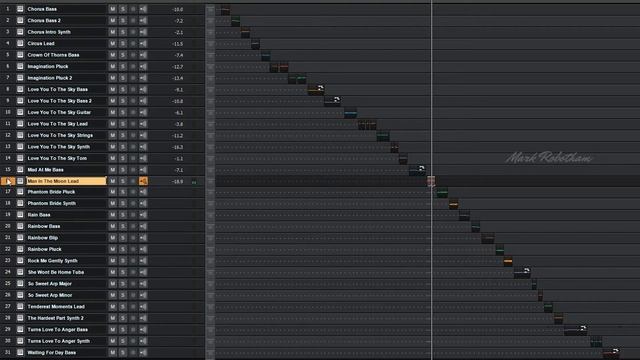
Task: Open instrument icon of Imagination Pluck 2 track
Action: [x=20, y=78]
